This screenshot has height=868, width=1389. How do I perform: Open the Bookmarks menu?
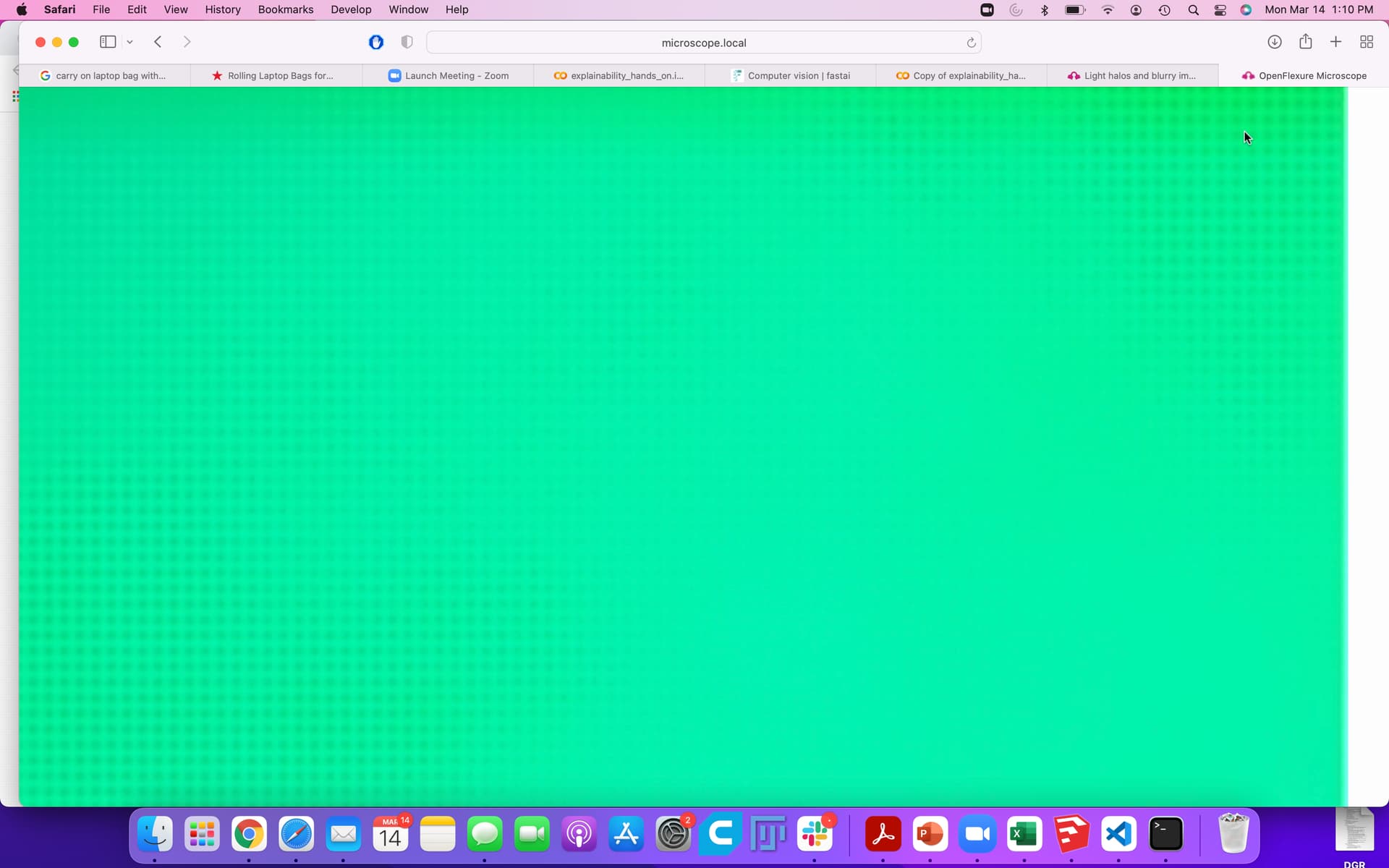[286, 9]
